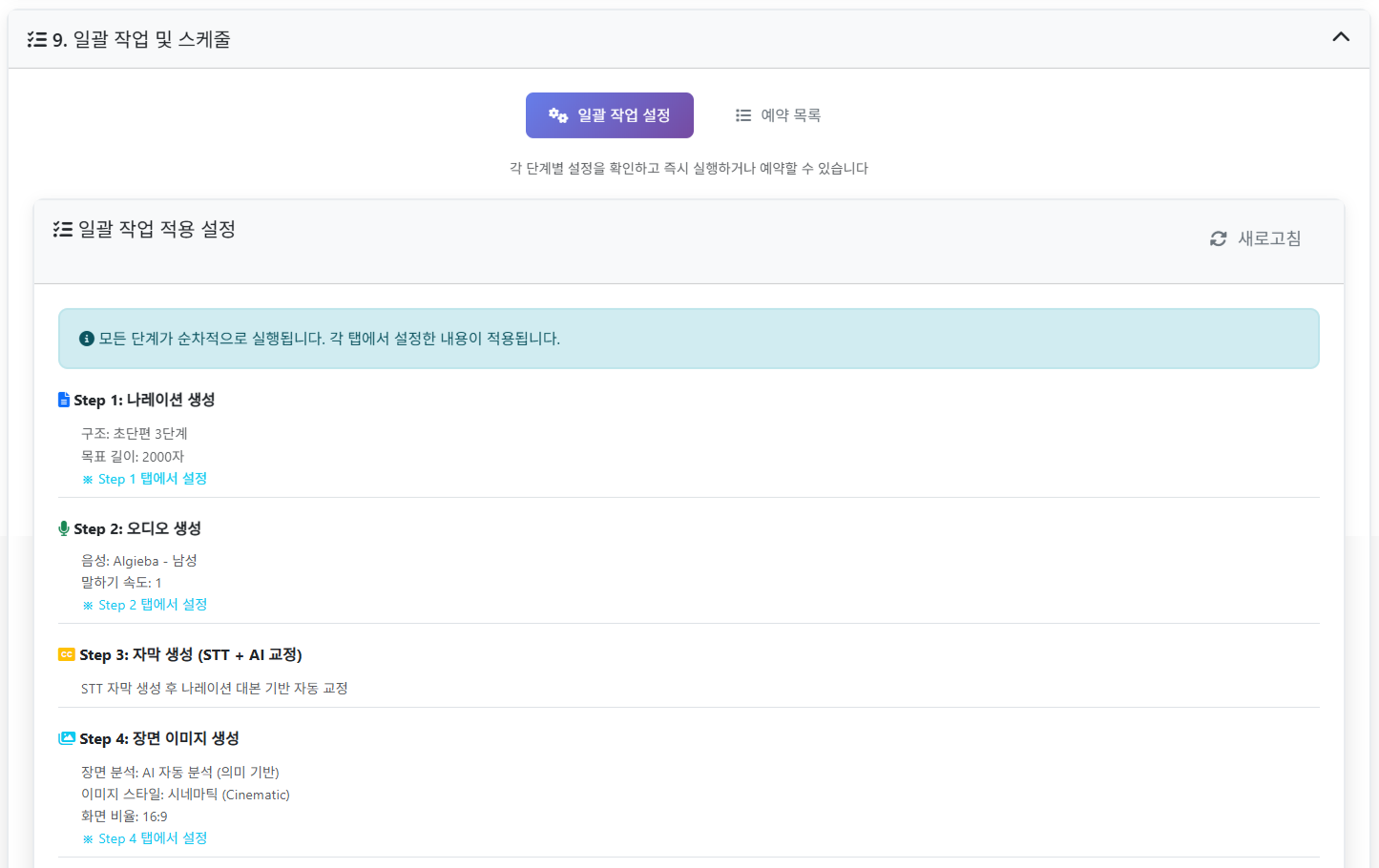Click the '이미지 스타일: 시네마틱 (Cinematic)' line
1379x868 pixels.
point(185,795)
